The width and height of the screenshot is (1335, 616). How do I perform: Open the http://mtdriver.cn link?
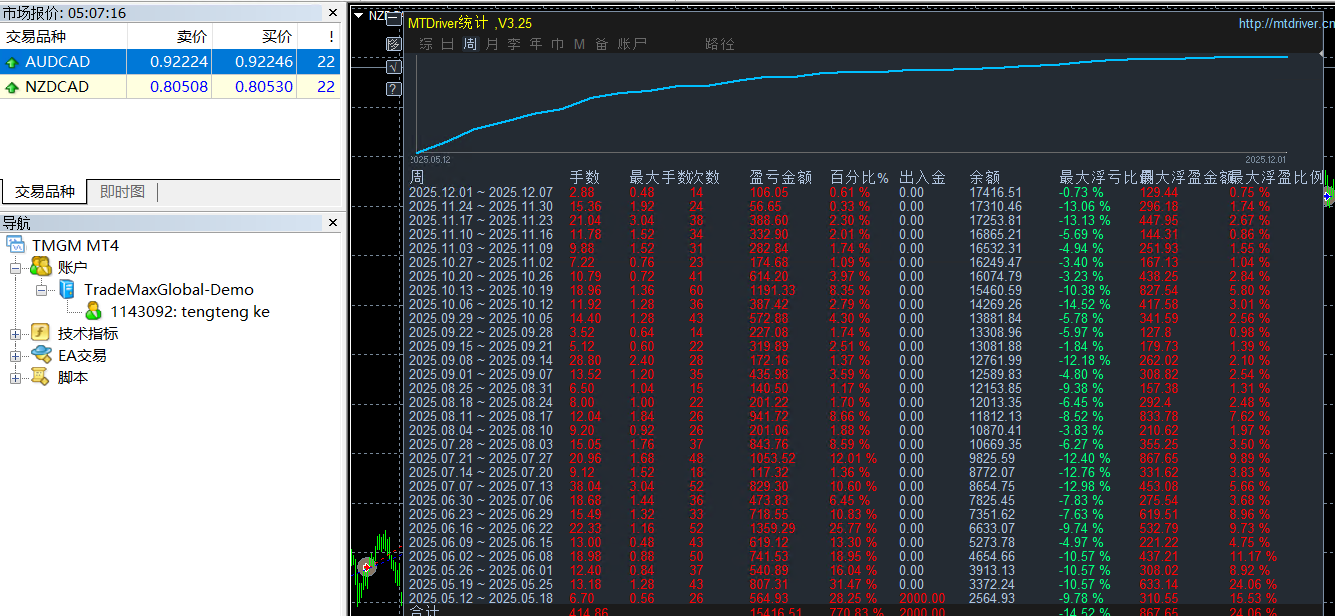[1286, 23]
